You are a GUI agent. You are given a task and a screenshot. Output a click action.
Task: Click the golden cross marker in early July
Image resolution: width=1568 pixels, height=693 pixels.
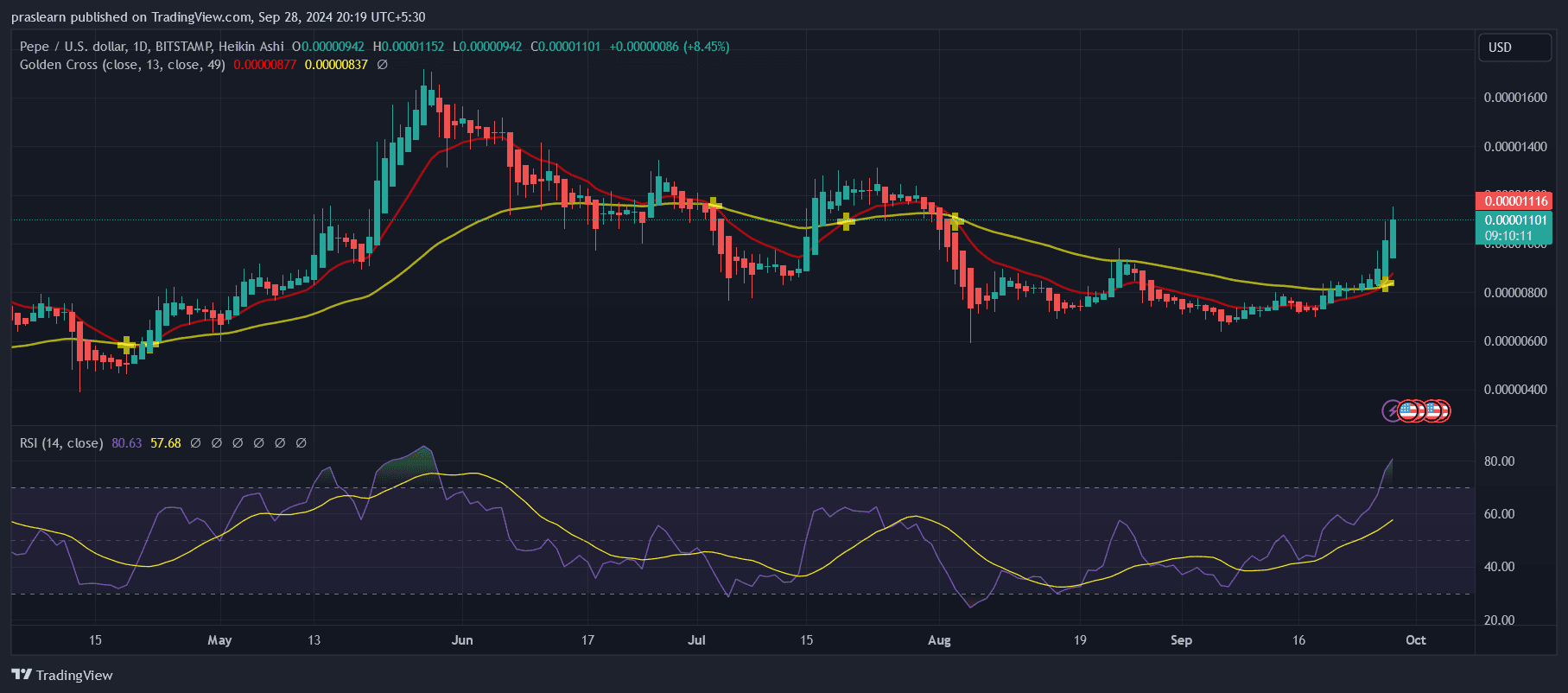pyautogui.click(x=714, y=205)
